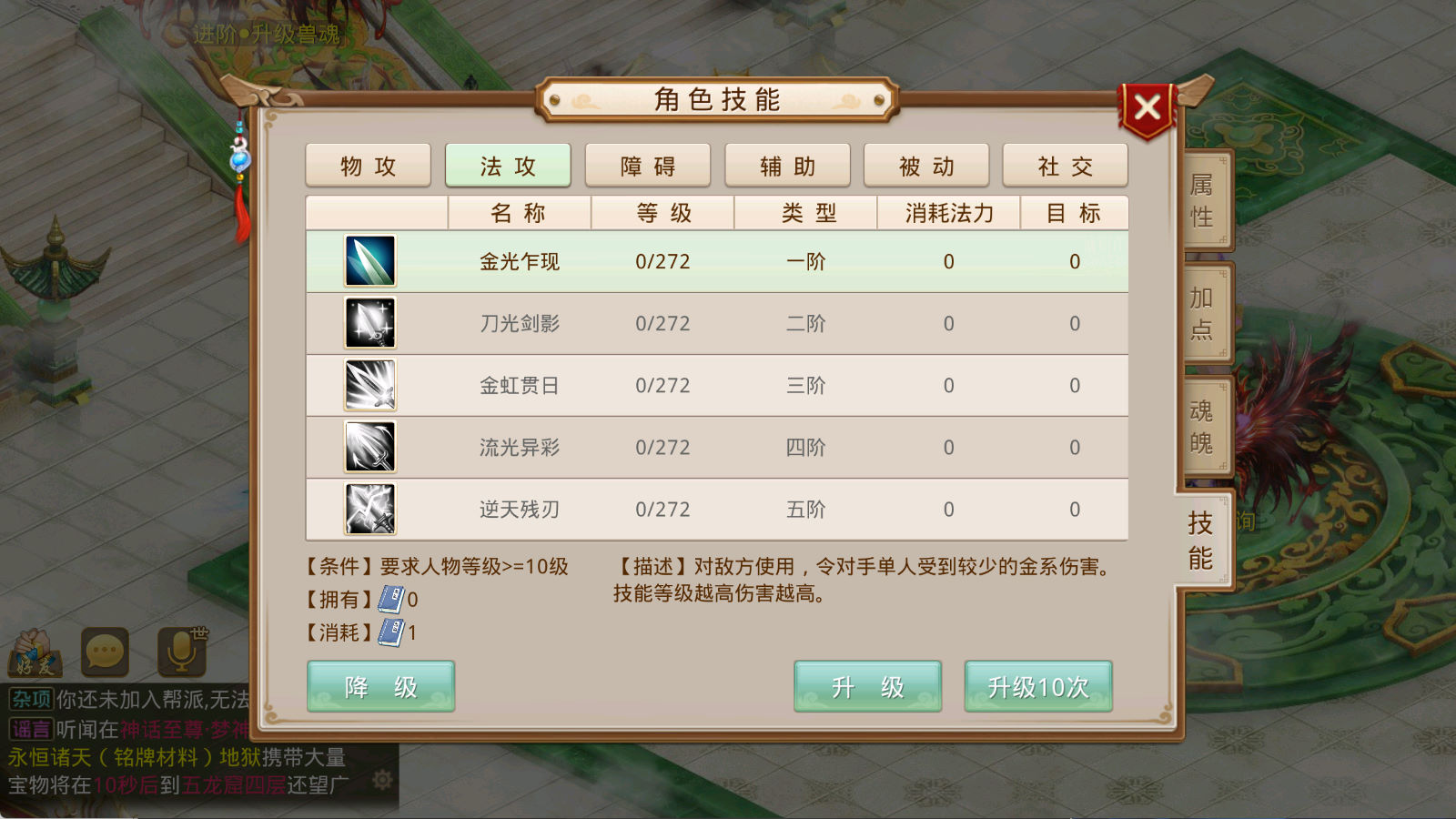Switch to the 物攻 tab

[x=369, y=166]
